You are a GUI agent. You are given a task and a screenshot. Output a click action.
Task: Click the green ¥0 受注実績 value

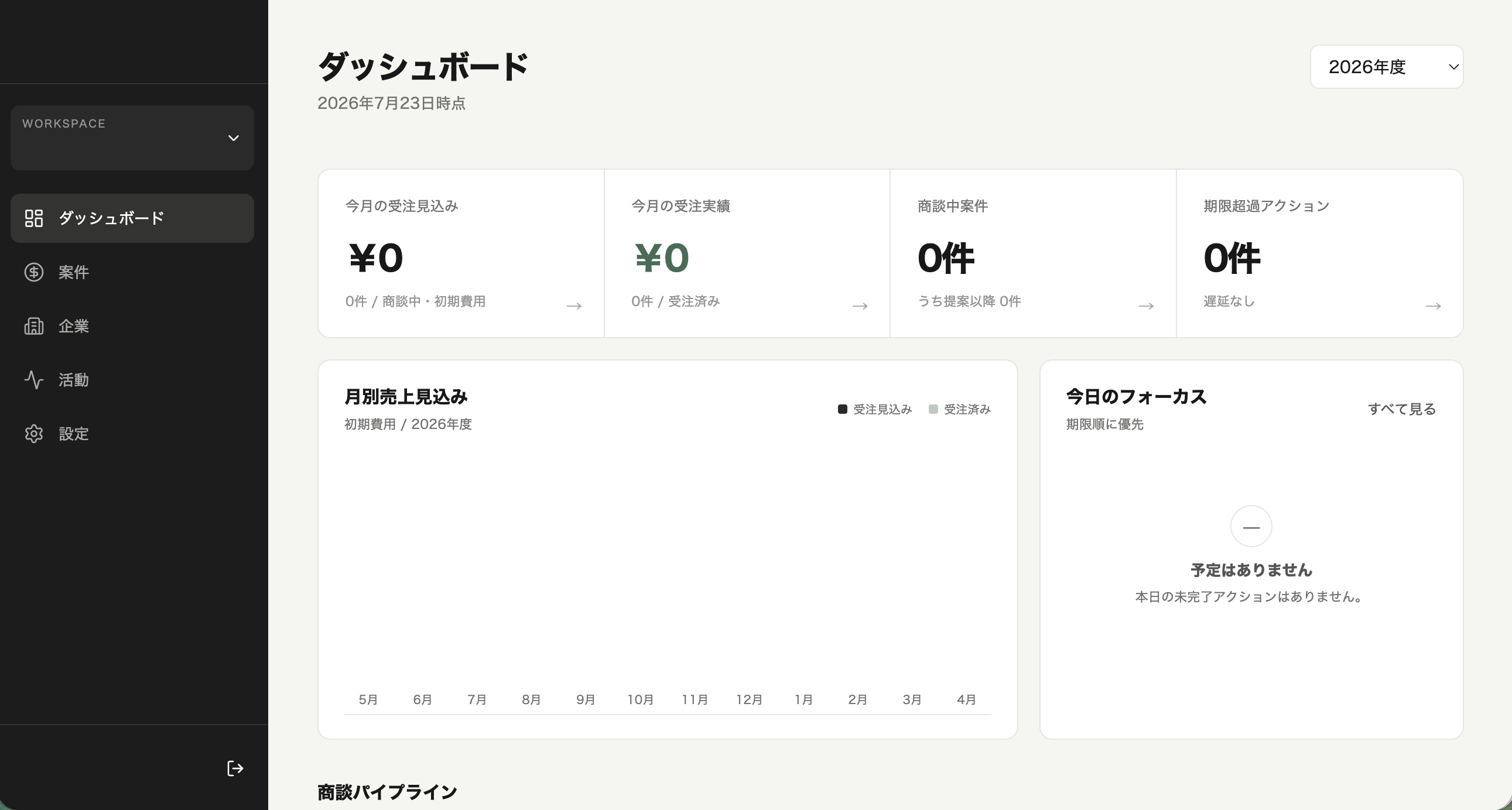pyautogui.click(x=662, y=258)
